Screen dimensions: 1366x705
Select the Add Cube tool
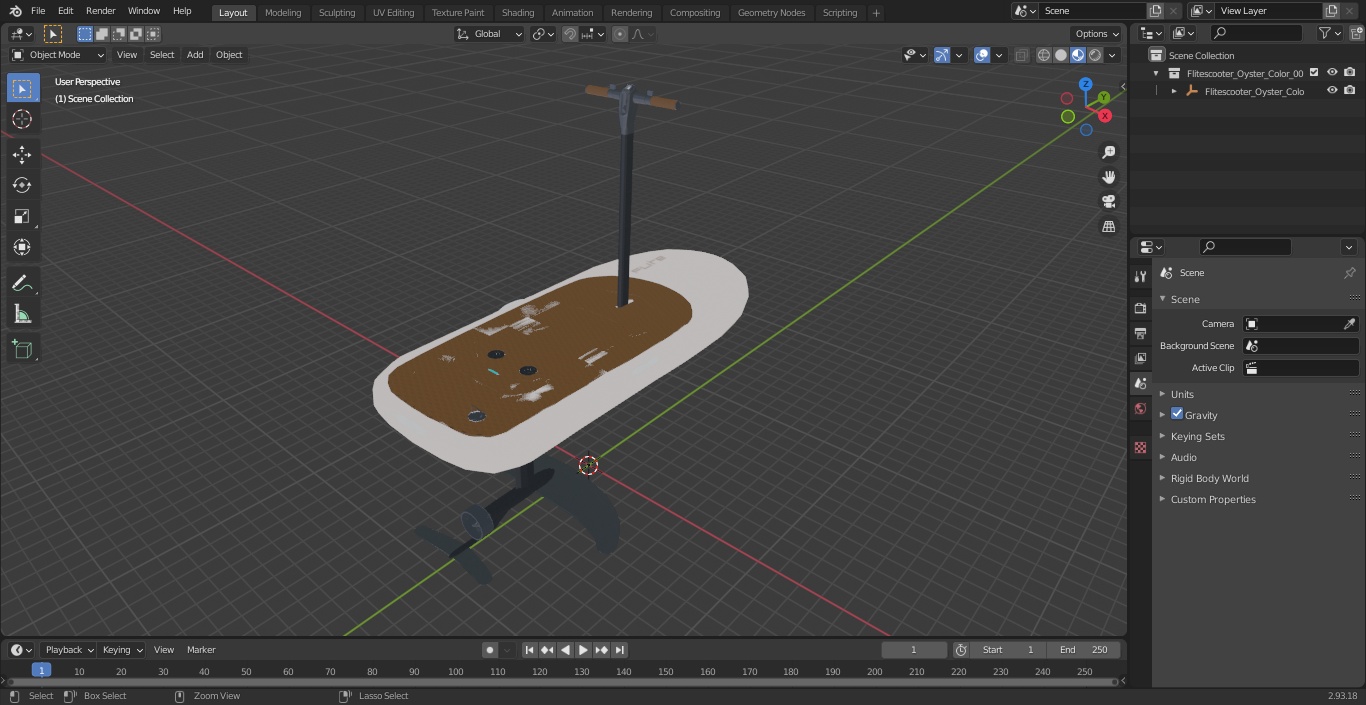tap(22, 349)
